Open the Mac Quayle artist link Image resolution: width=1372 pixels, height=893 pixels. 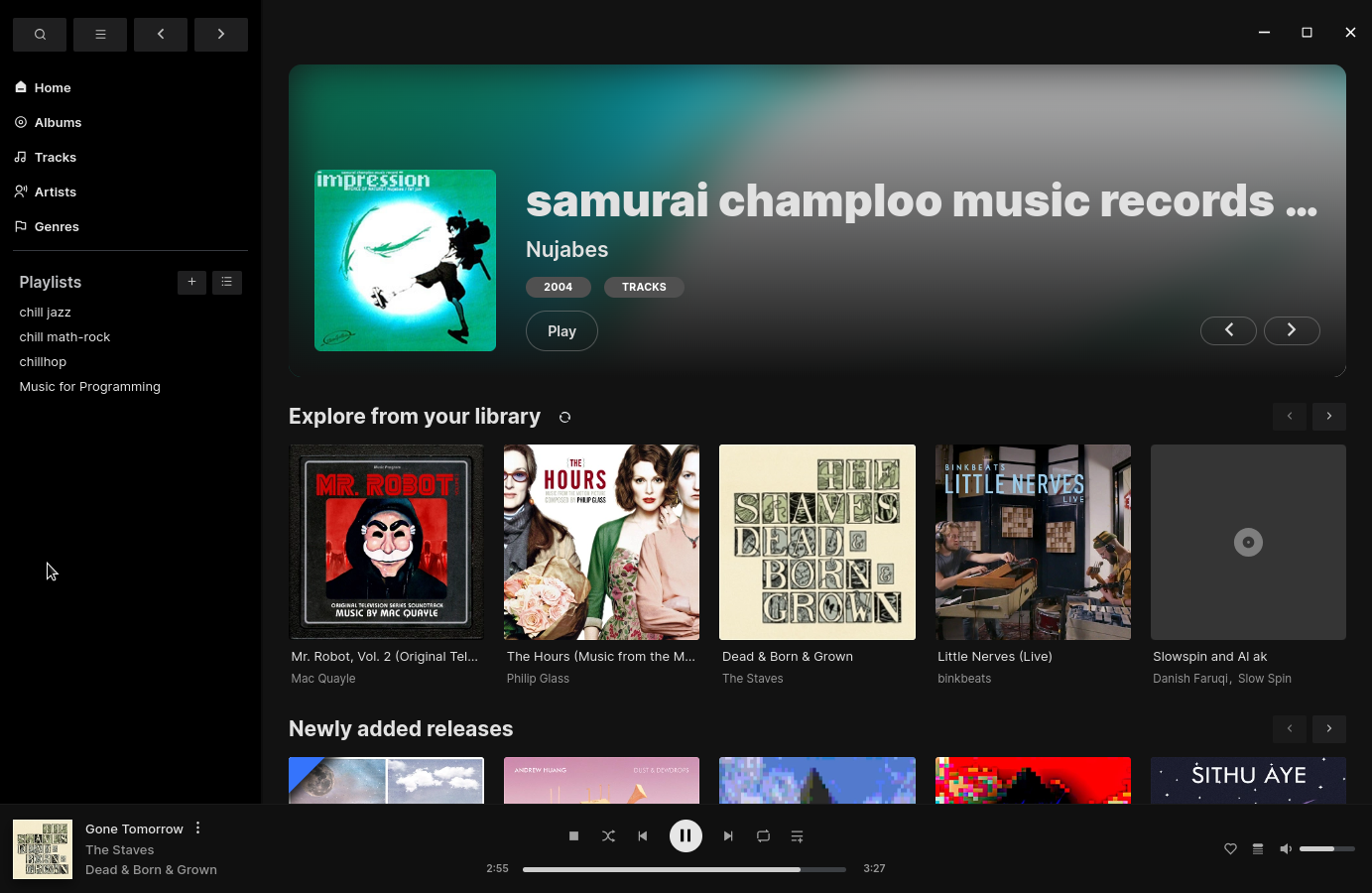coord(323,679)
